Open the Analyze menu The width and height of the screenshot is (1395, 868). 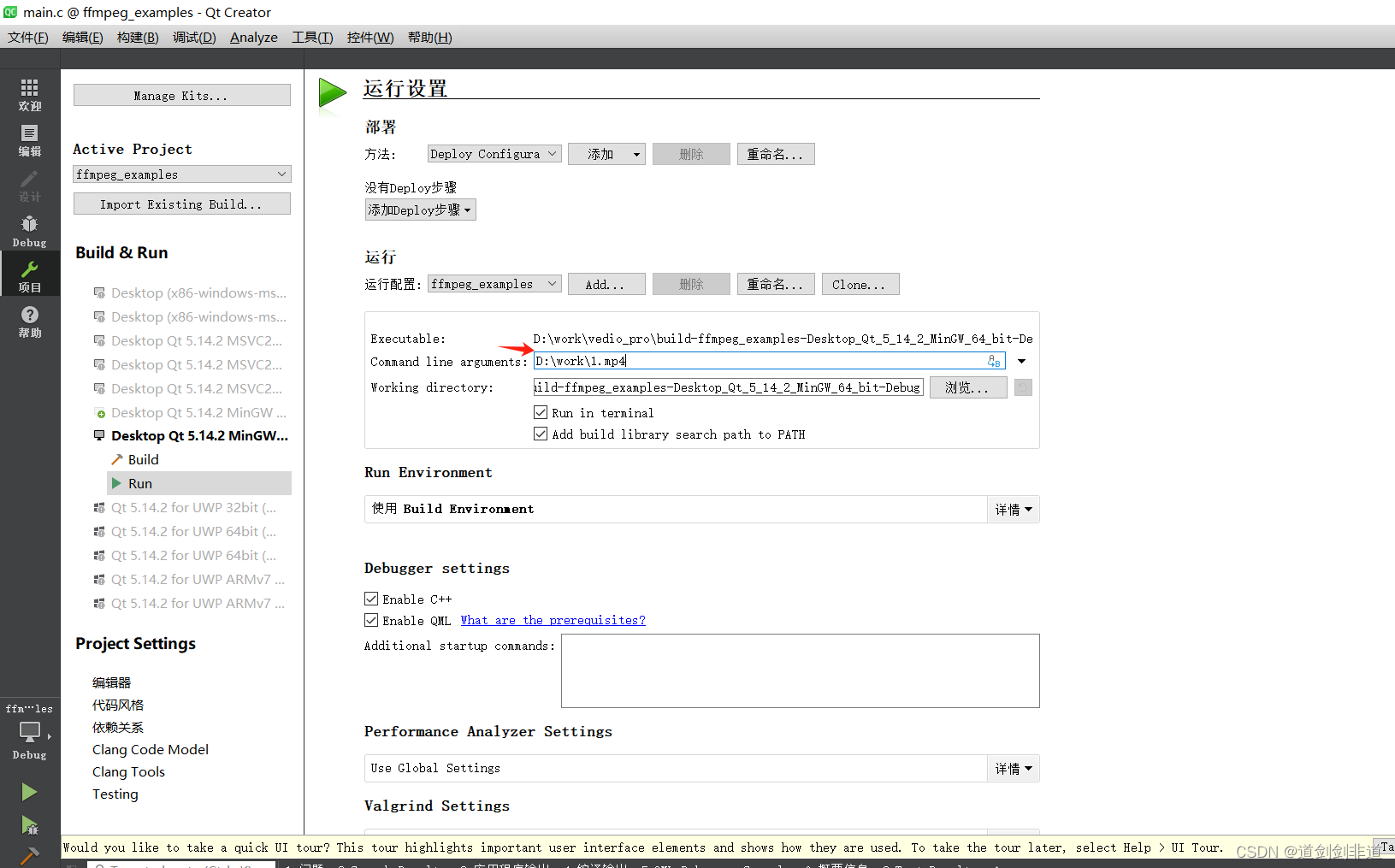254,37
